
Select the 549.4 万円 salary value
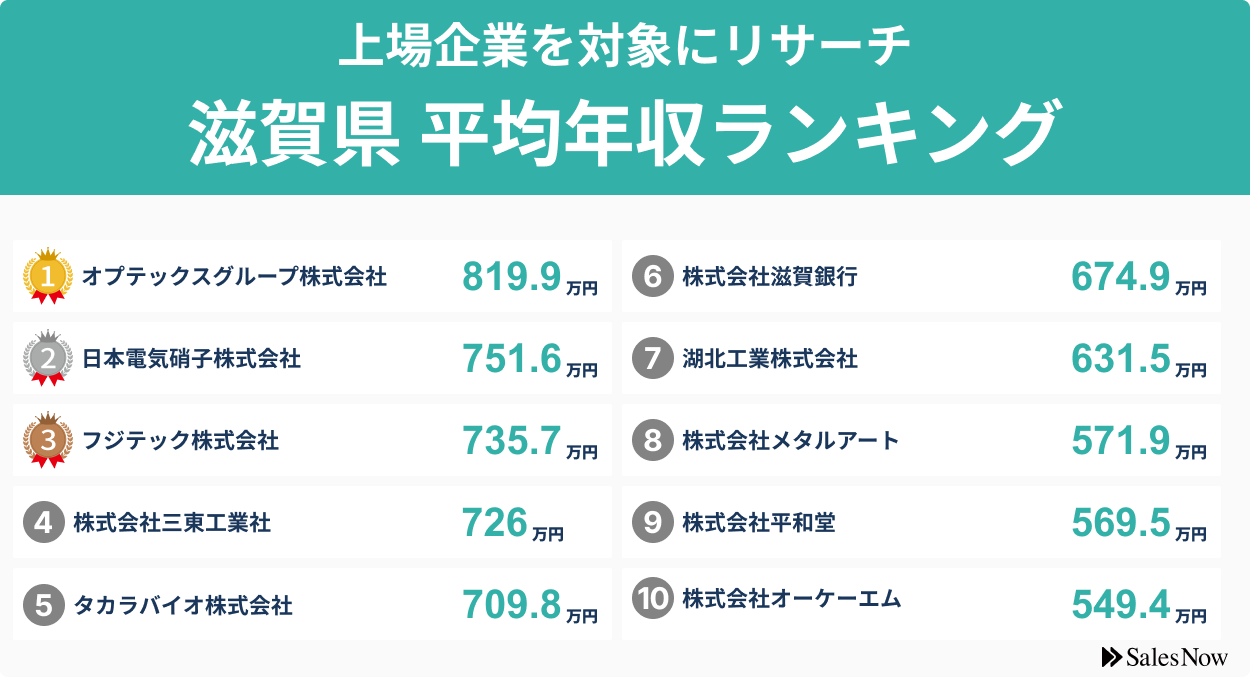1138,605
